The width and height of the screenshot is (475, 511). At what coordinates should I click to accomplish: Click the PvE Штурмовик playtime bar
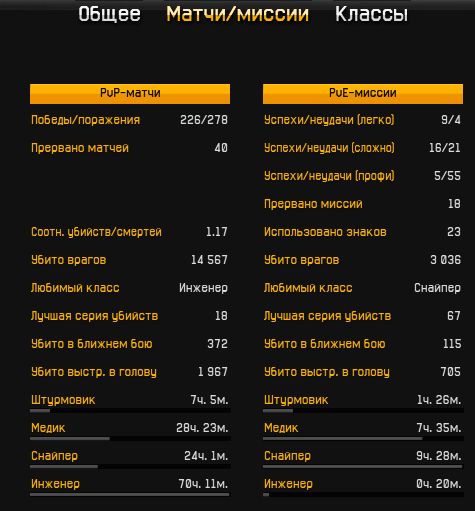coord(363,411)
